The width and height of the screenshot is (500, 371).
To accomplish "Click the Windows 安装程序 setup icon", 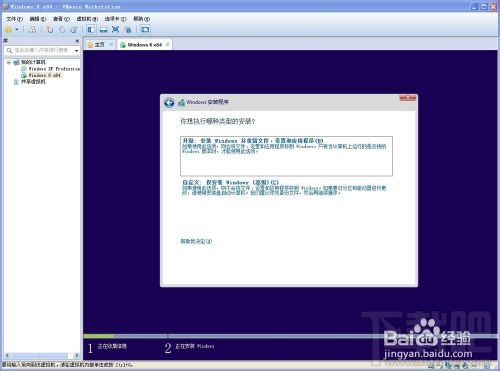I will pos(181,103).
